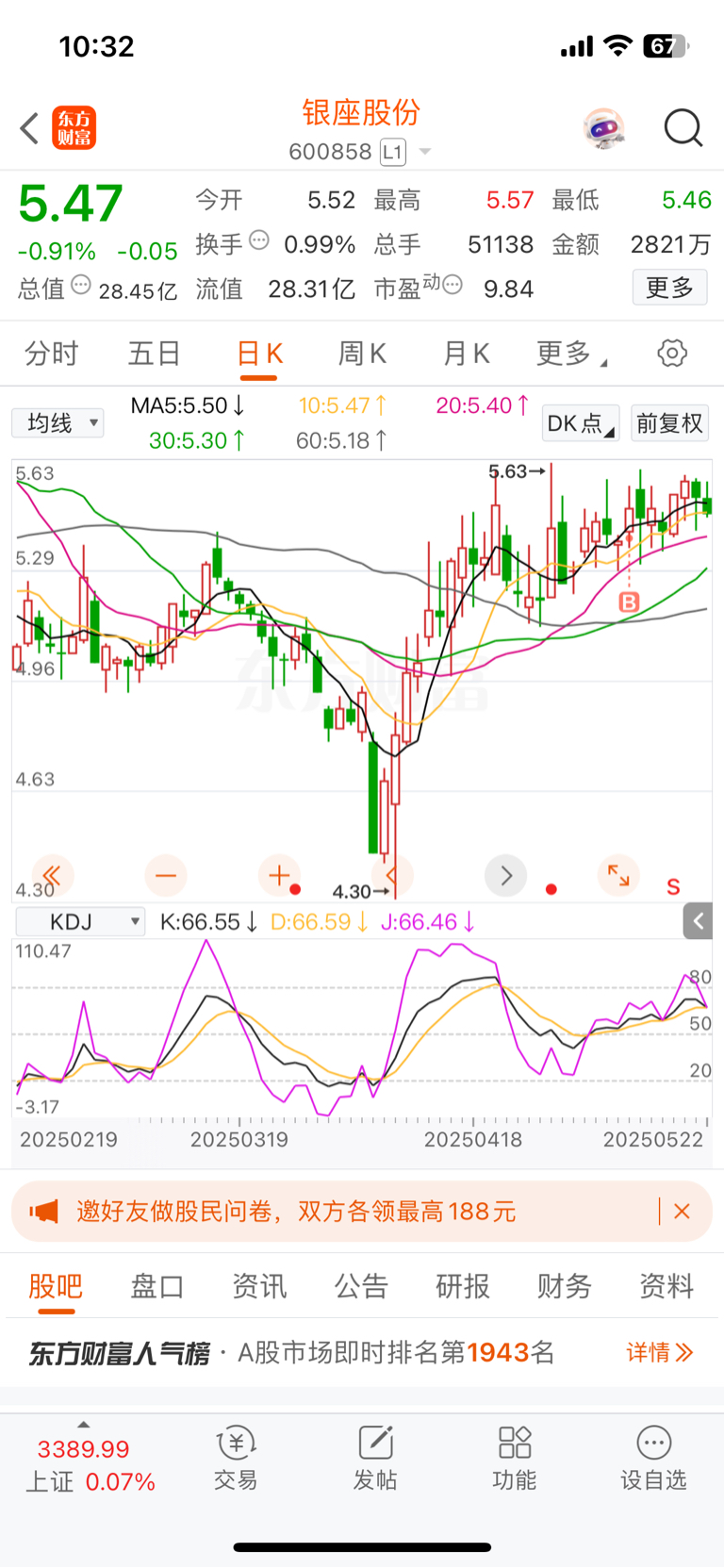Viewport: 724px width, 1568px height.
Task: Select the 日K tab
Action: tap(259, 354)
